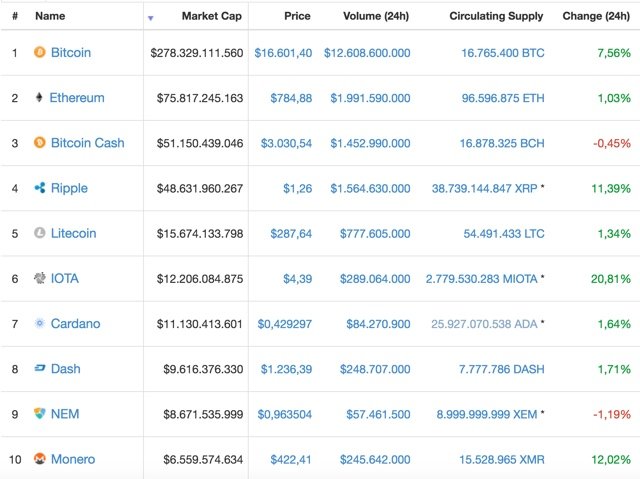Open the NEM link
The height and width of the screenshot is (479, 640).
(65, 414)
